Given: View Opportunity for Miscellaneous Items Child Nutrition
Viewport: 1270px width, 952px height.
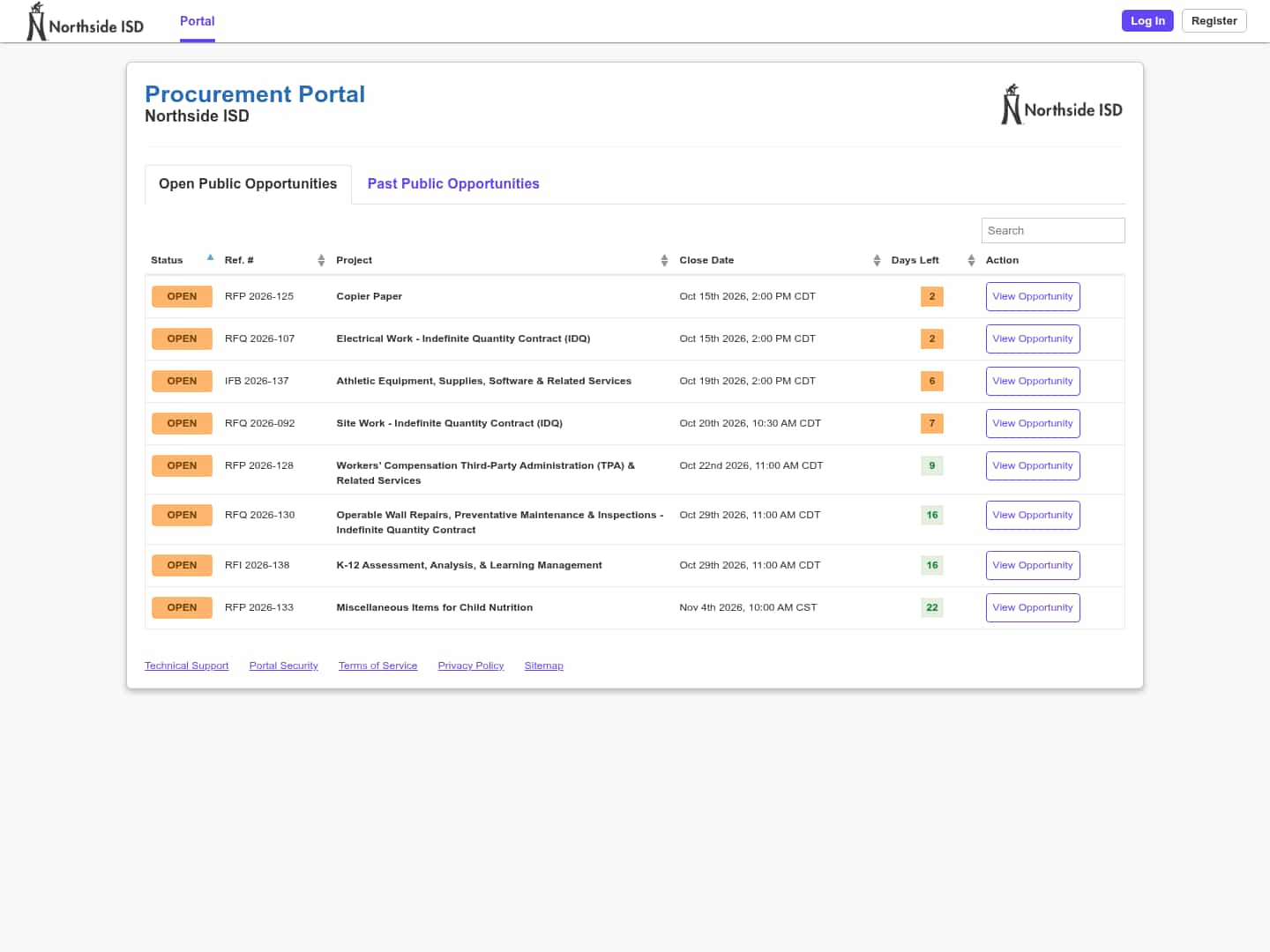Looking at the screenshot, I should tap(1033, 607).
